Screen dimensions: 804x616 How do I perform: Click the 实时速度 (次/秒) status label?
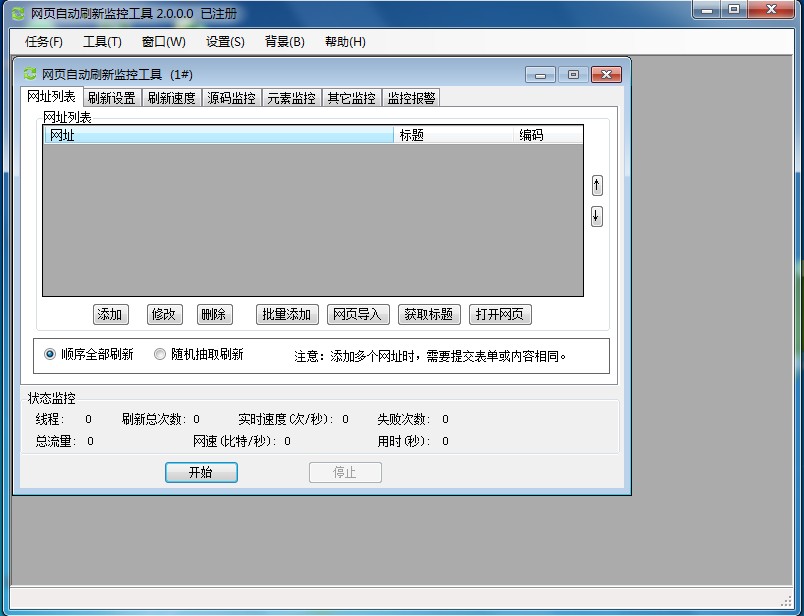click(x=286, y=420)
